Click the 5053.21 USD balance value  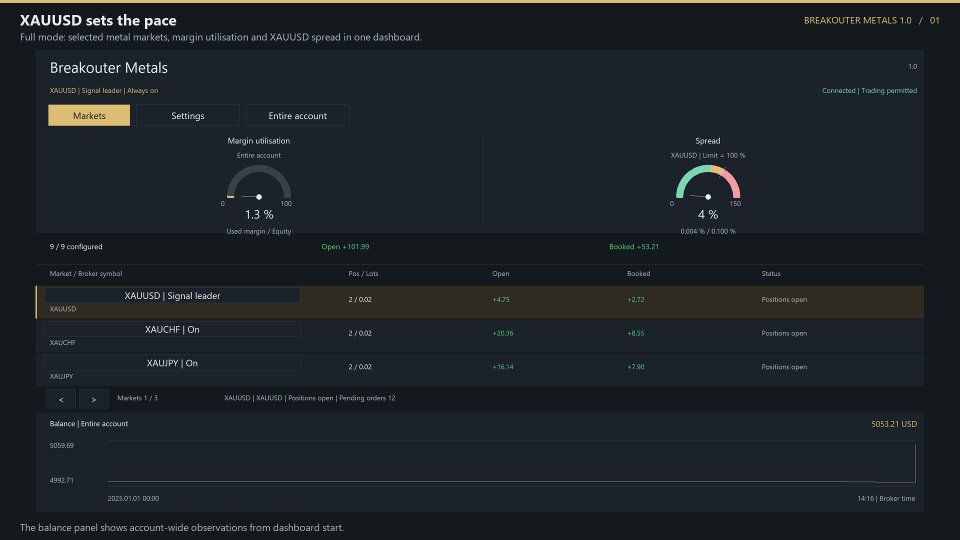click(894, 424)
